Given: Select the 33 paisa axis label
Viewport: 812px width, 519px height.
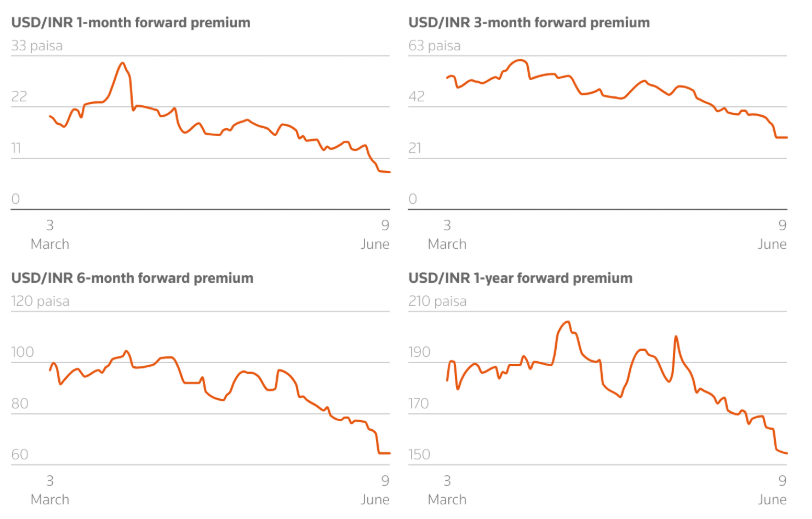Looking at the screenshot, I should tap(37, 45).
